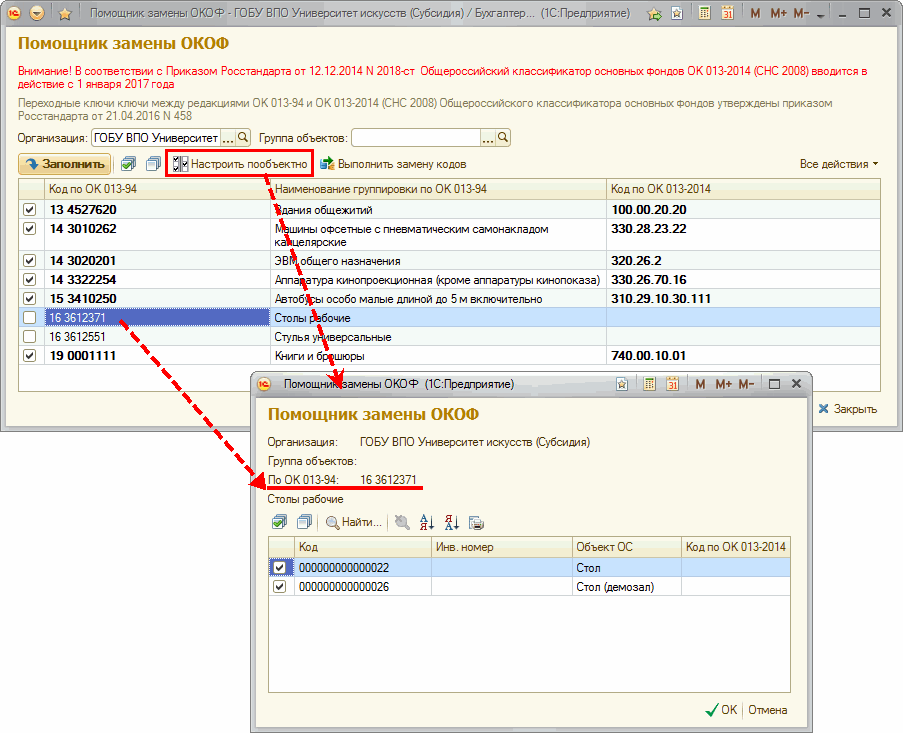Cancel search icon in dialog toolbar
Image resolution: width=903 pixels, height=733 pixels.
coord(401,522)
